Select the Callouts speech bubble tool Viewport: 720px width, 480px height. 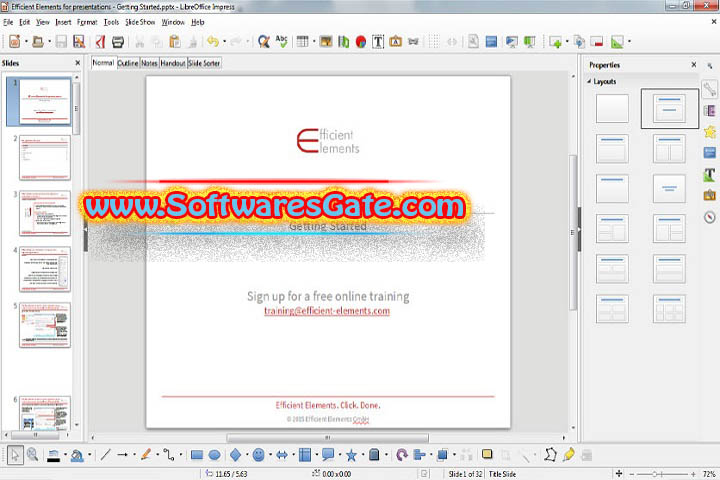point(328,455)
